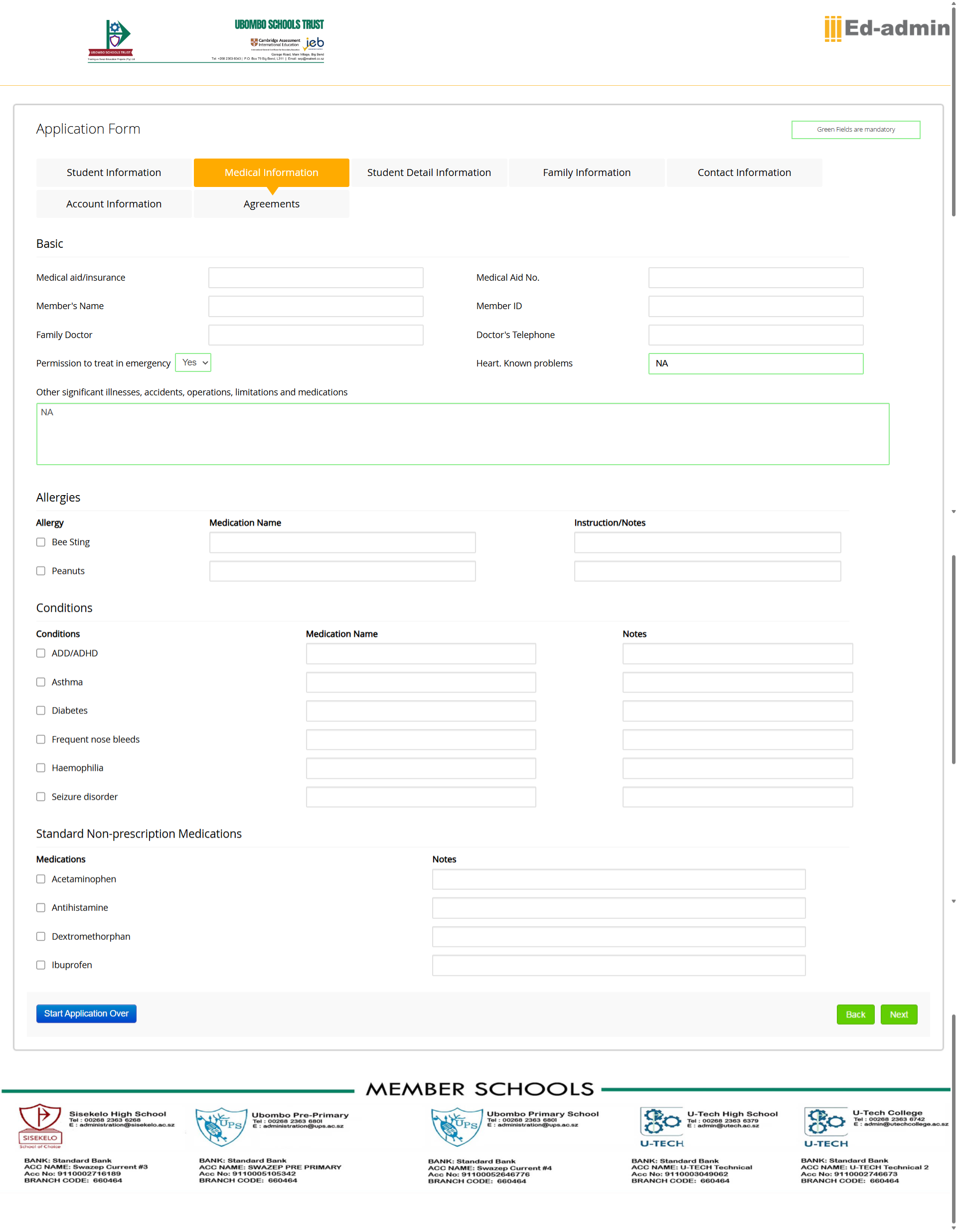The height and width of the screenshot is (1232, 957).
Task: Select the Acetaminophen medication checkbox
Action: click(x=40, y=879)
